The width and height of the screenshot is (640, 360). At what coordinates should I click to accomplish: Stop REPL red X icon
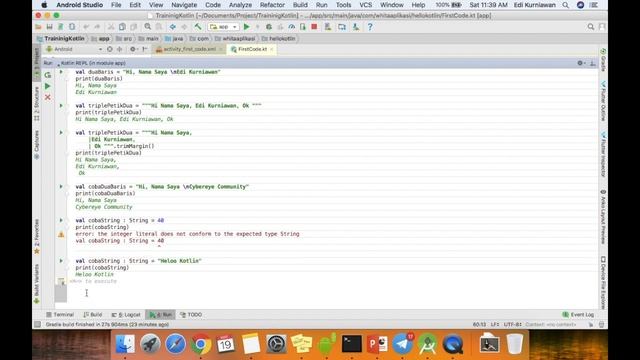(x=48, y=97)
